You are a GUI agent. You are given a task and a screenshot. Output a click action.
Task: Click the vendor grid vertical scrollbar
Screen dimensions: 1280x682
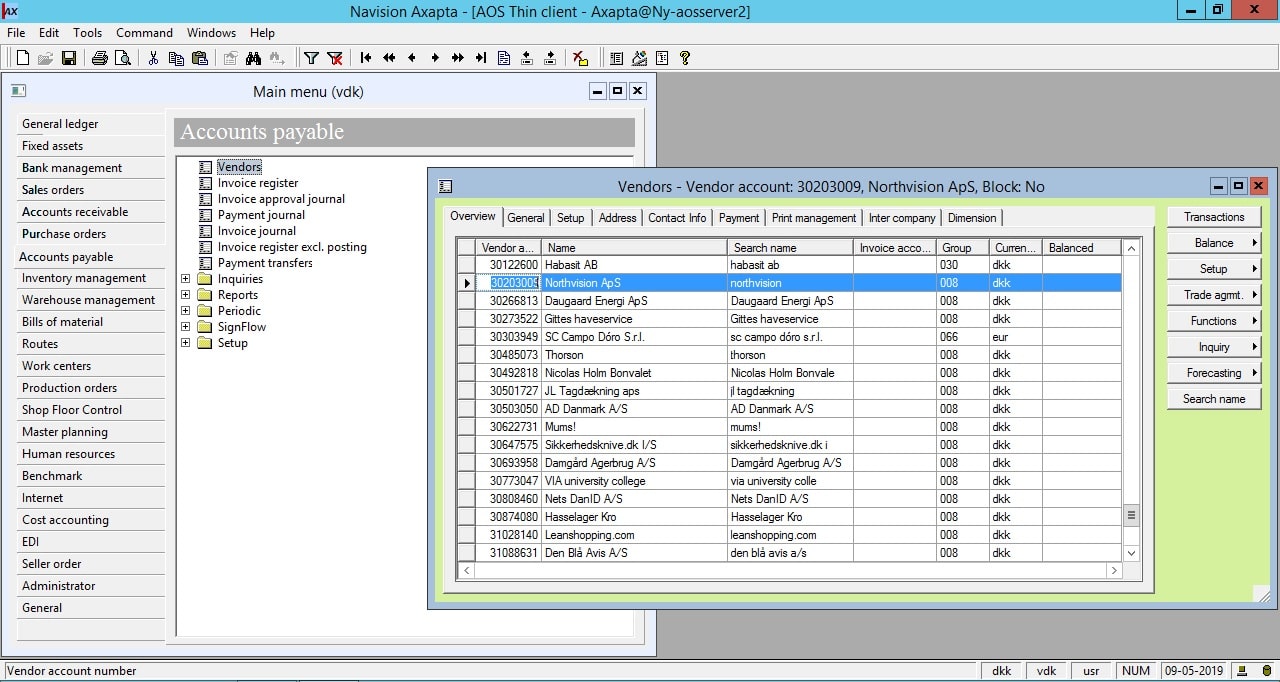pos(1132,400)
